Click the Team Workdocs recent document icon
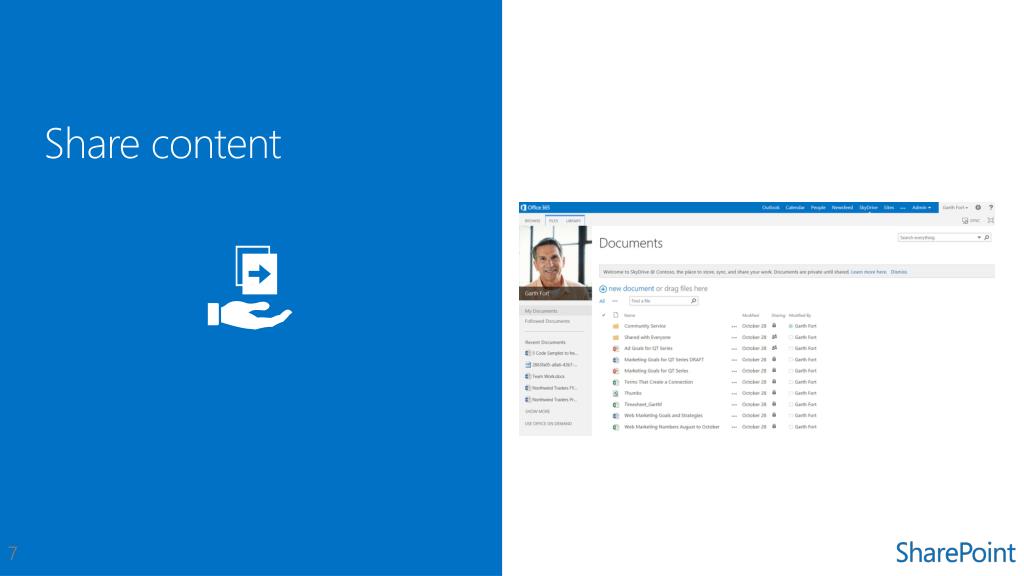This screenshot has width=1024, height=576. point(528,376)
